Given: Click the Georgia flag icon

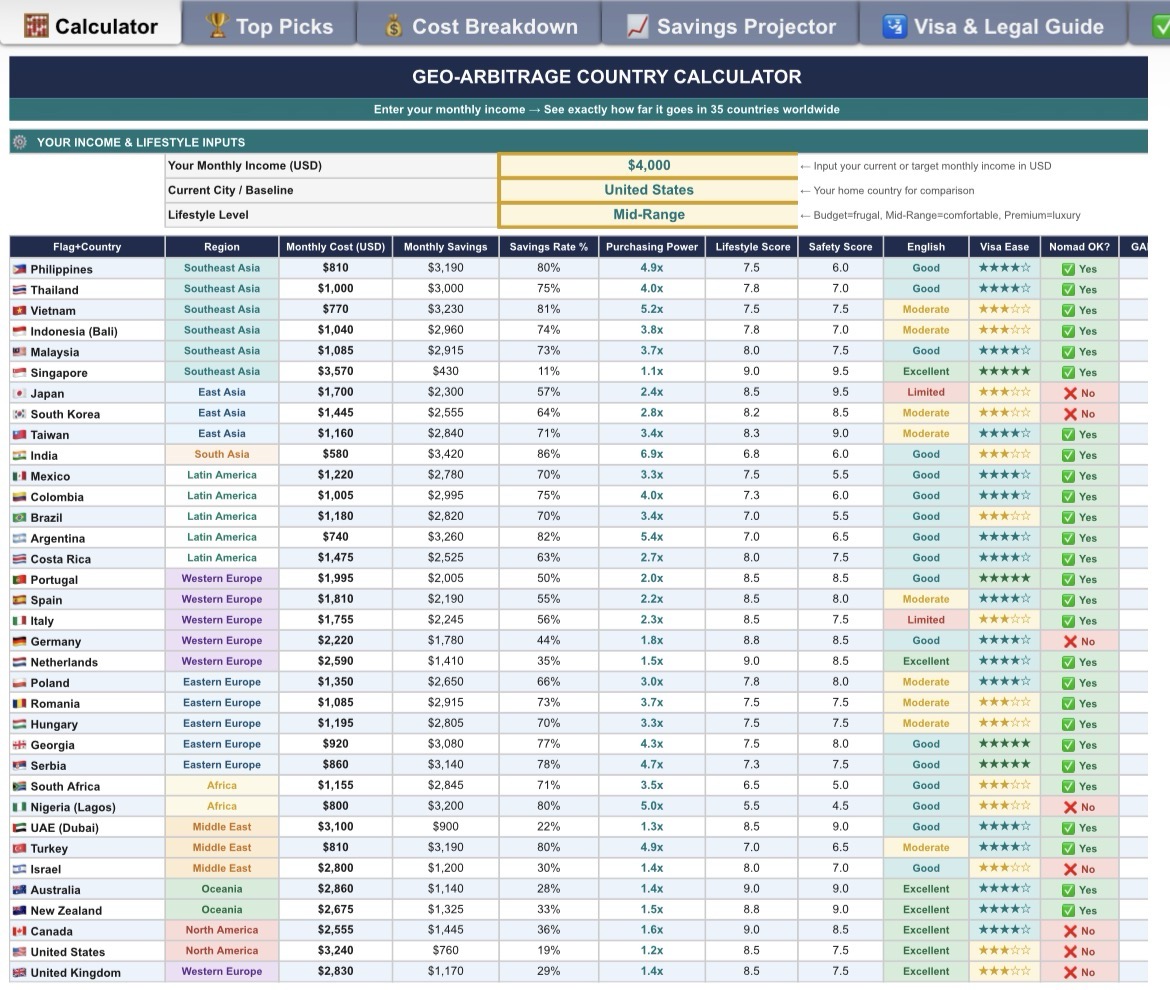Looking at the screenshot, I should [21, 744].
